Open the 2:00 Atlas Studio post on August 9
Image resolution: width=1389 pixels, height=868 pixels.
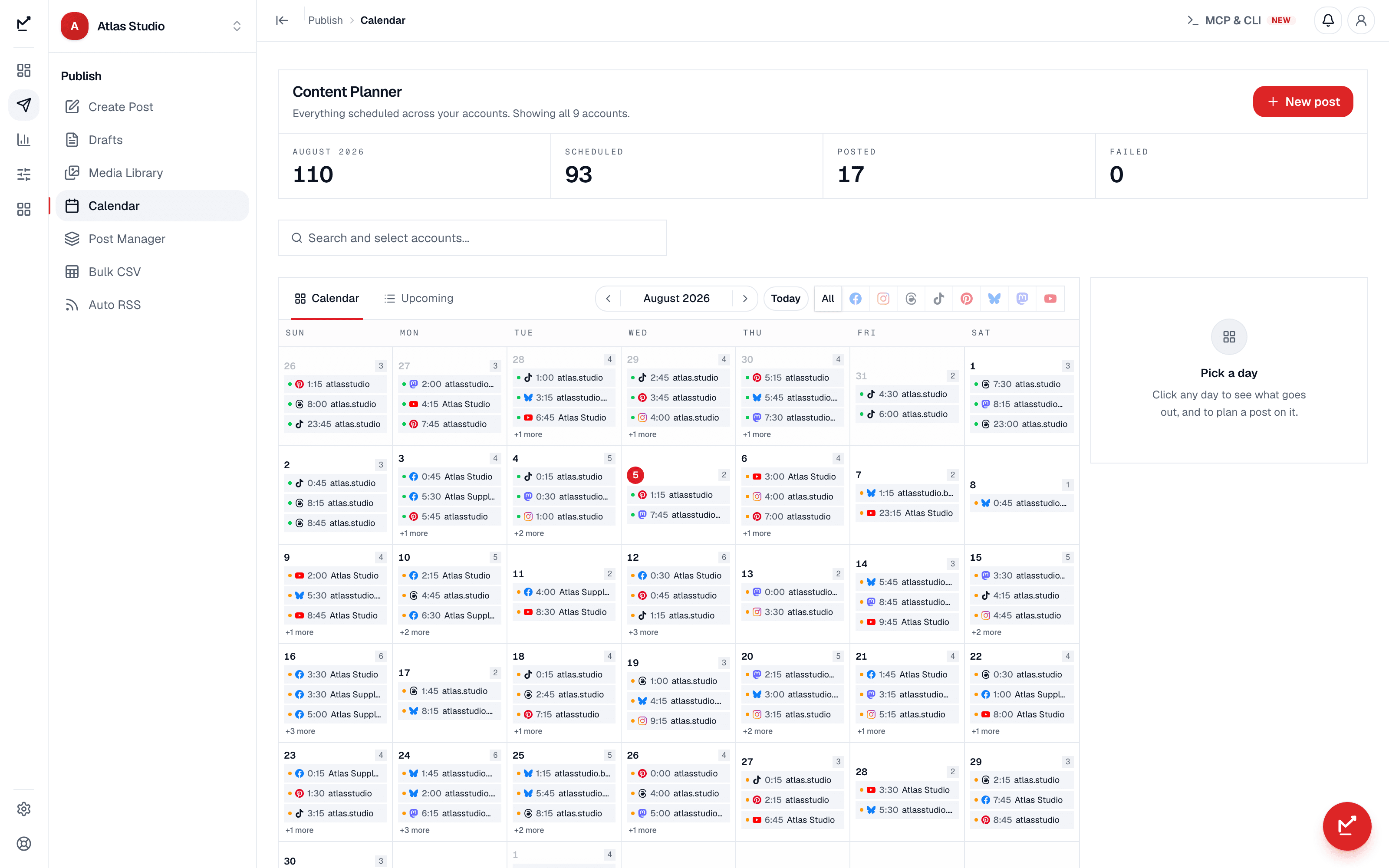(x=335, y=576)
